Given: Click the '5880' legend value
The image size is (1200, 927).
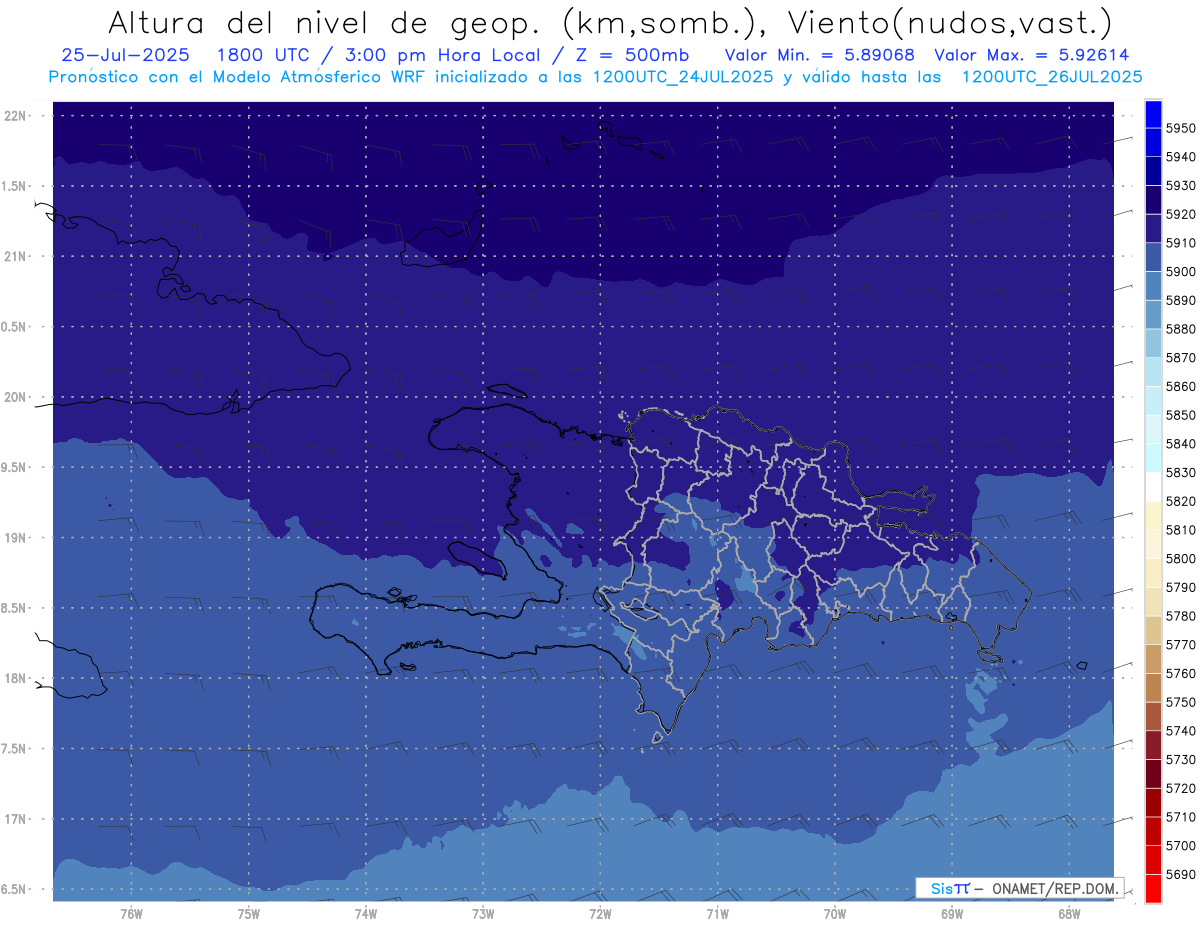Looking at the screenshot, I should tap(1181, 329).
